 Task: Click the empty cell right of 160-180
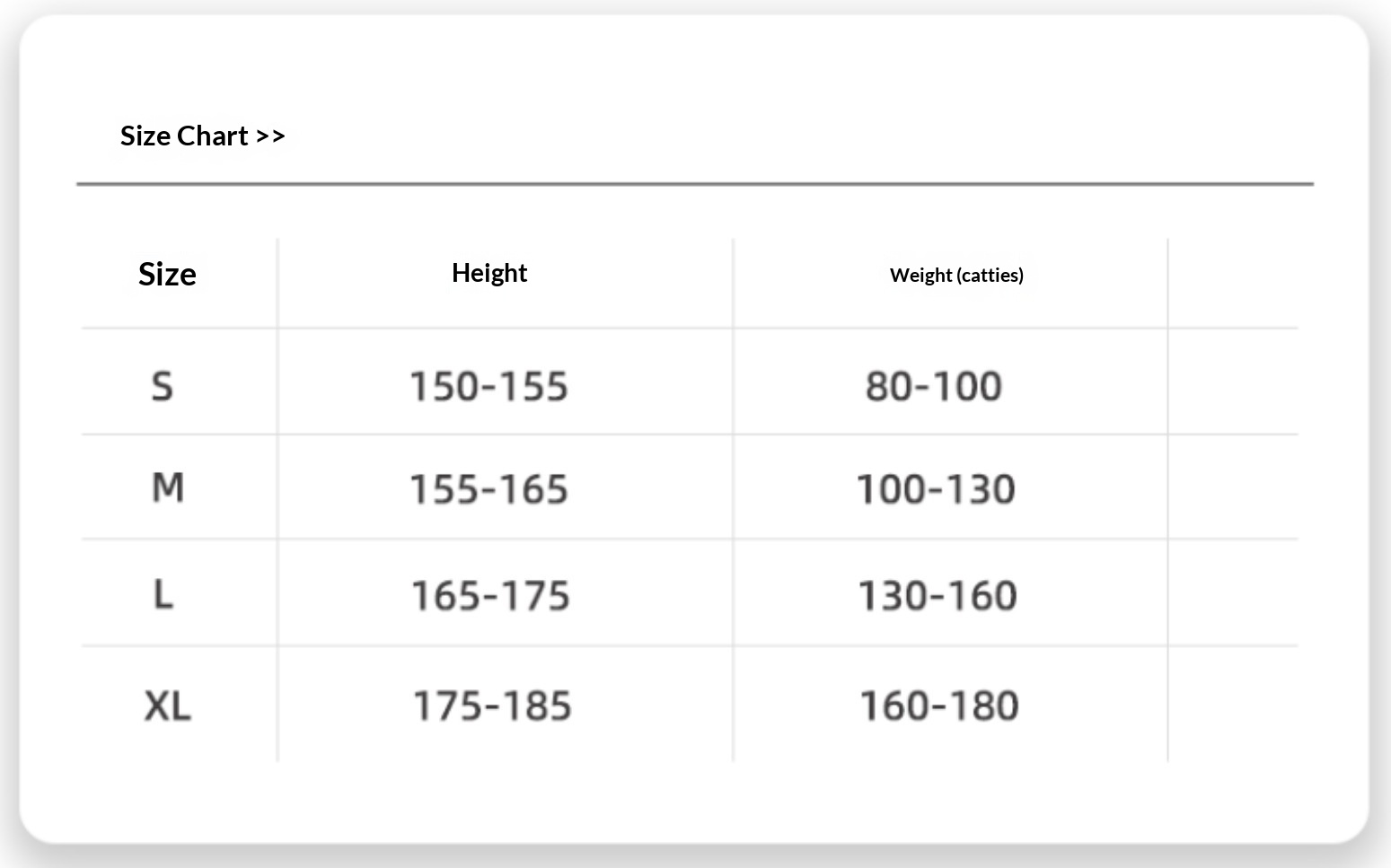tap(1232, 705)
